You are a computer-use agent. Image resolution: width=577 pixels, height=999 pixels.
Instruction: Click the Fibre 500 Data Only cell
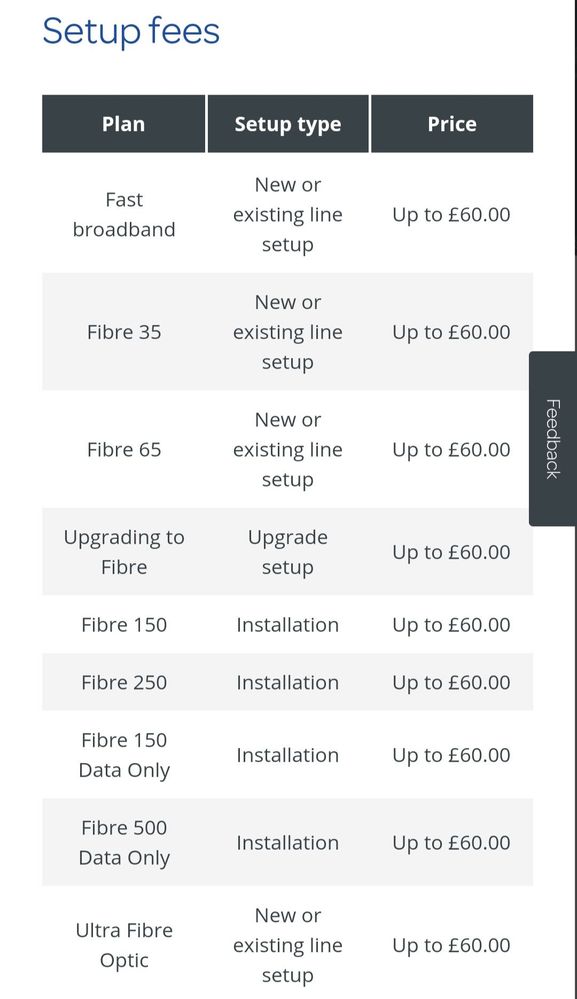[x=124, y=842]
